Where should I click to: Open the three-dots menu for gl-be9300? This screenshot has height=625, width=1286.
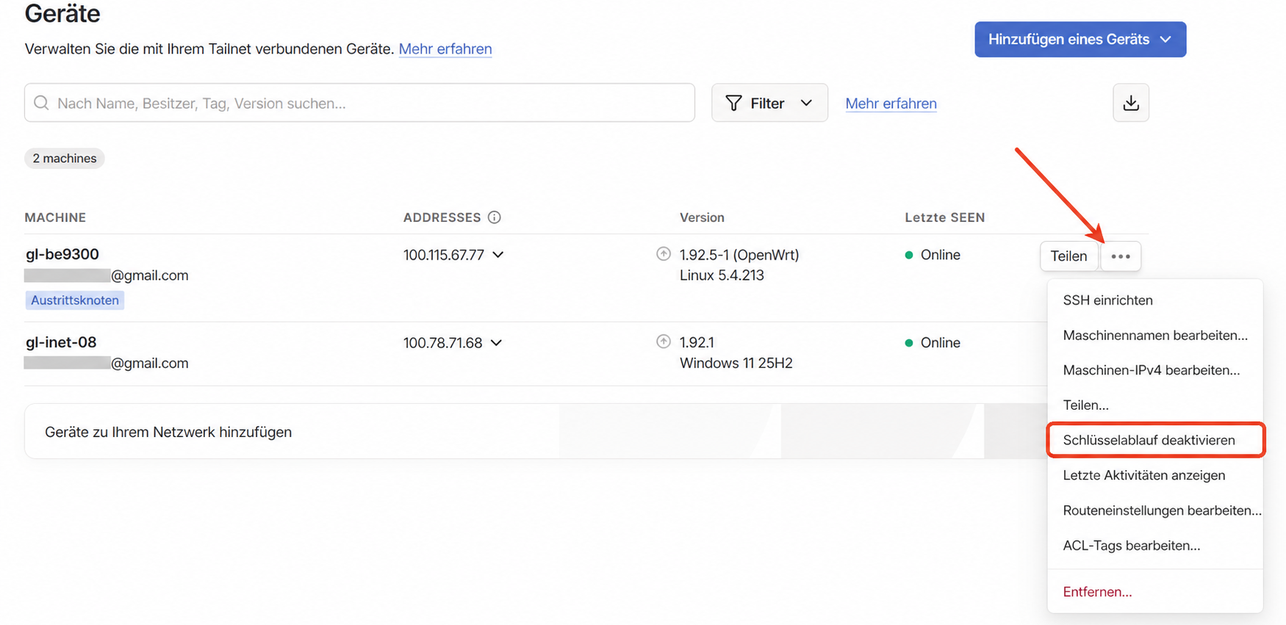(x=1121, y=257)
